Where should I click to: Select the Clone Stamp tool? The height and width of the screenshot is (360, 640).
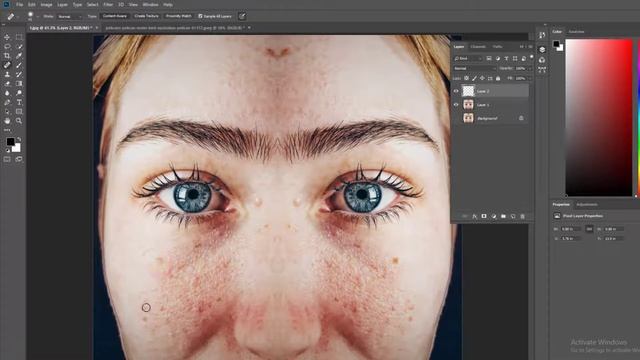7,75
